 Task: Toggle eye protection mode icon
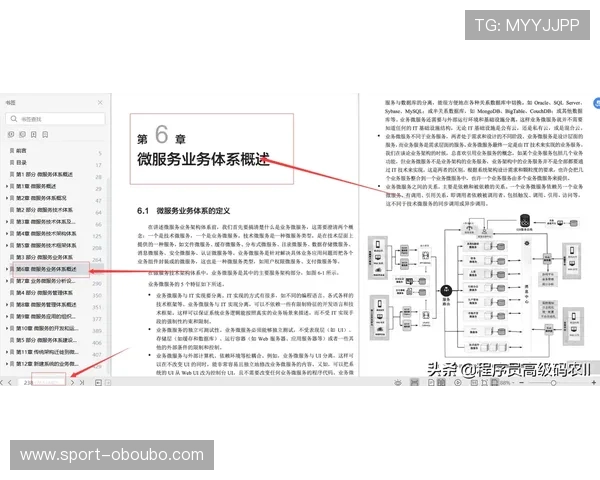tap(398, 382)
